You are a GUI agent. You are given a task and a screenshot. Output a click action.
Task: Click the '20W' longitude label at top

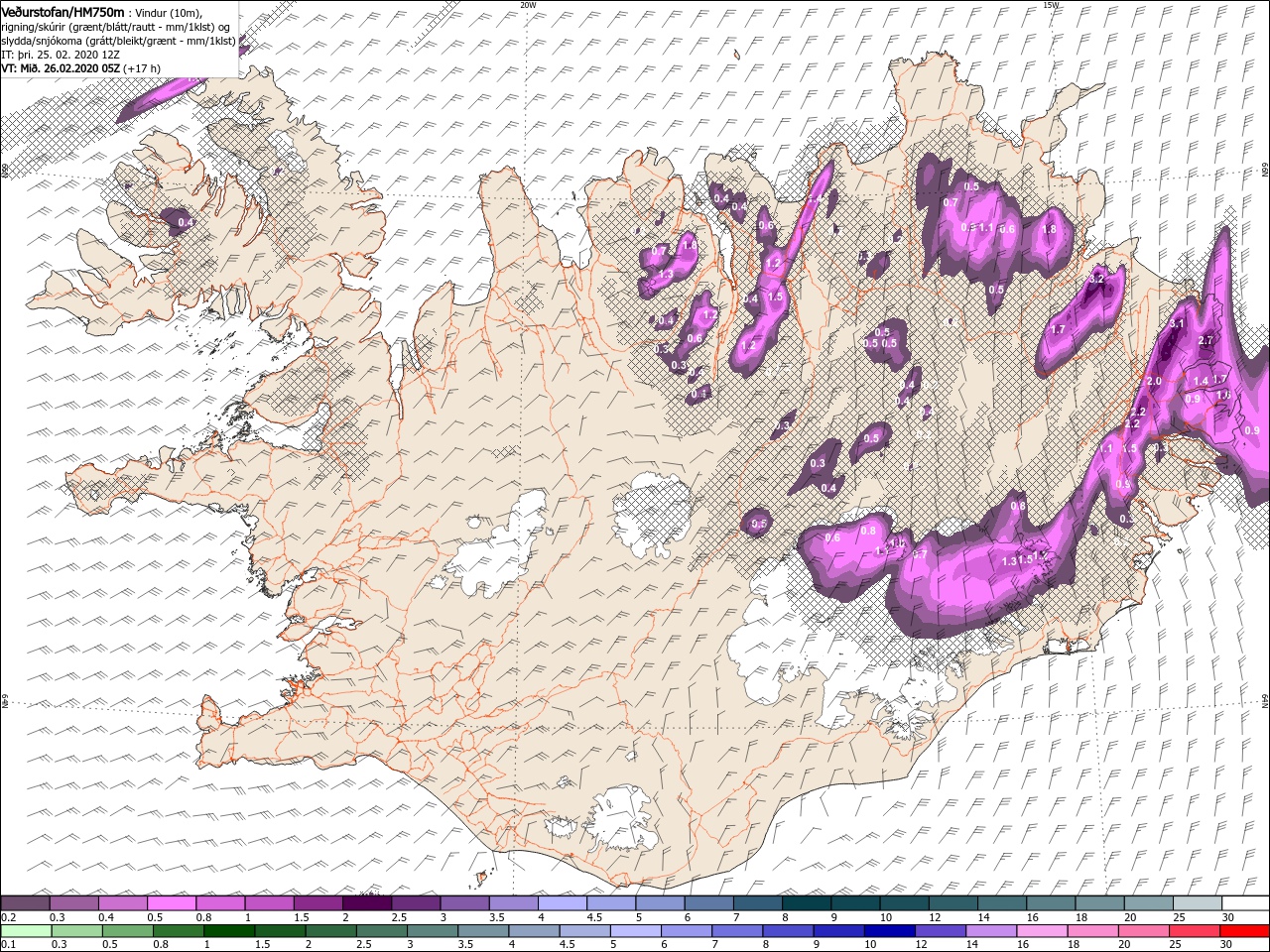pos(528,4)
